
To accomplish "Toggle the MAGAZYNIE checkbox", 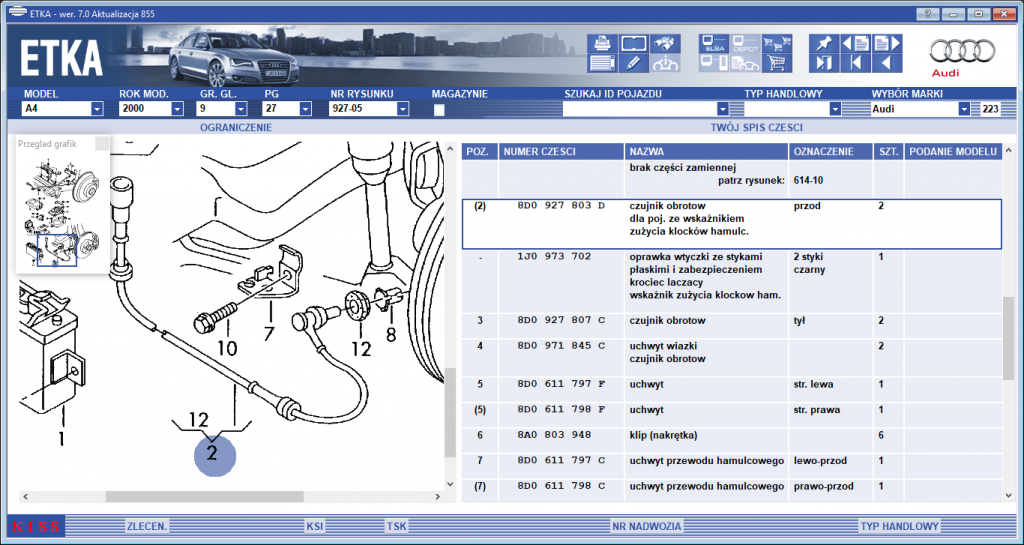I will (439, 110).
